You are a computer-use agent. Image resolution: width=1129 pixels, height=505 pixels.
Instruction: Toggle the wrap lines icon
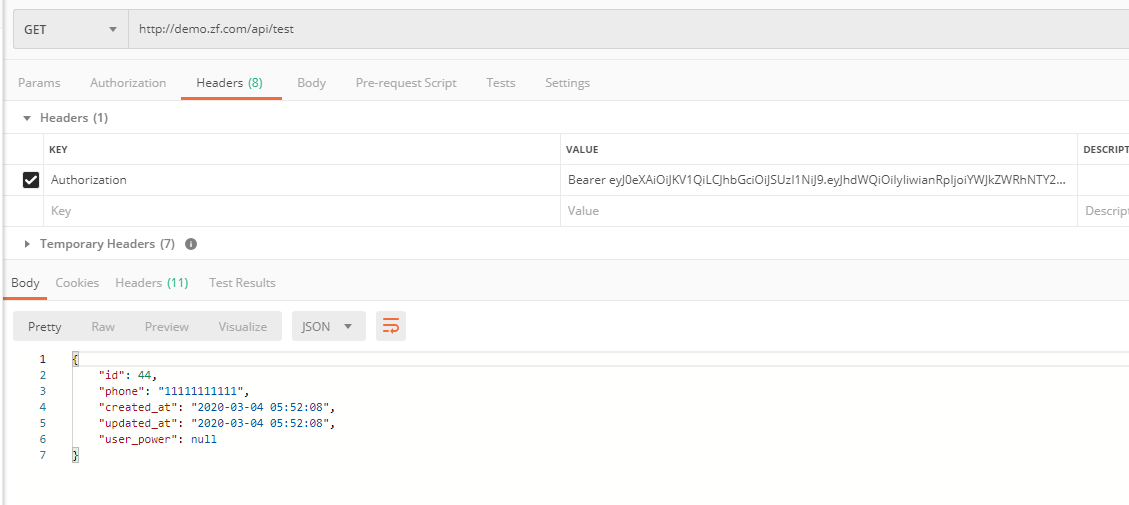391,326
